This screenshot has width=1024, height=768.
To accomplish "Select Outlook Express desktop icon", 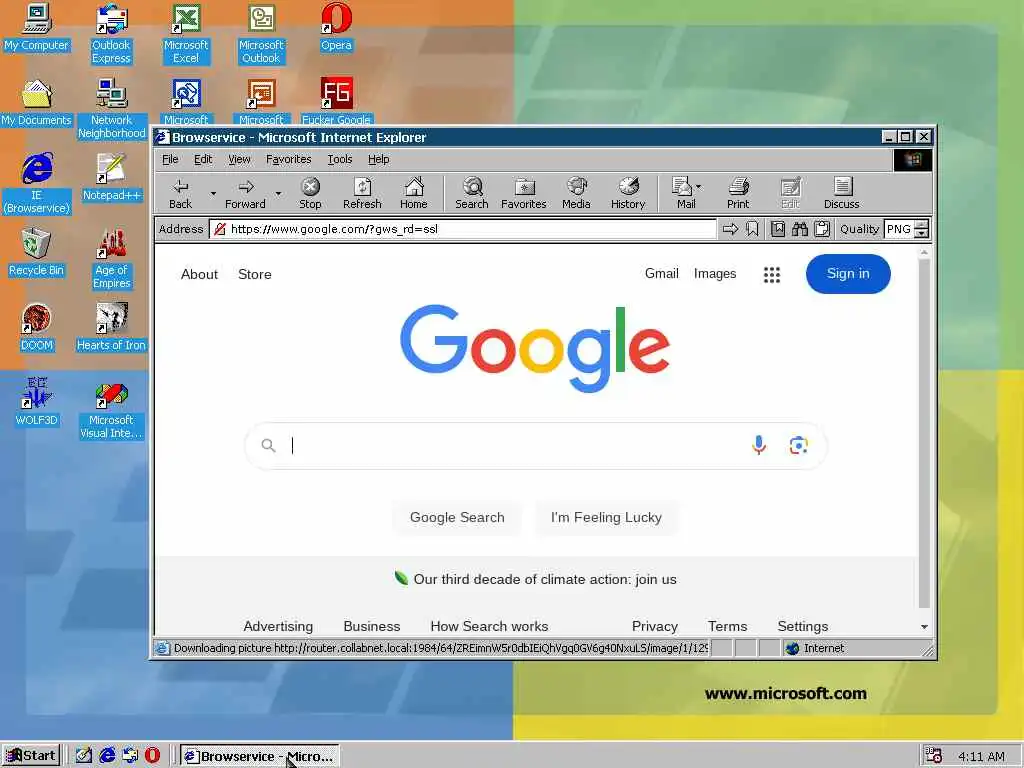I will (112, 34).
